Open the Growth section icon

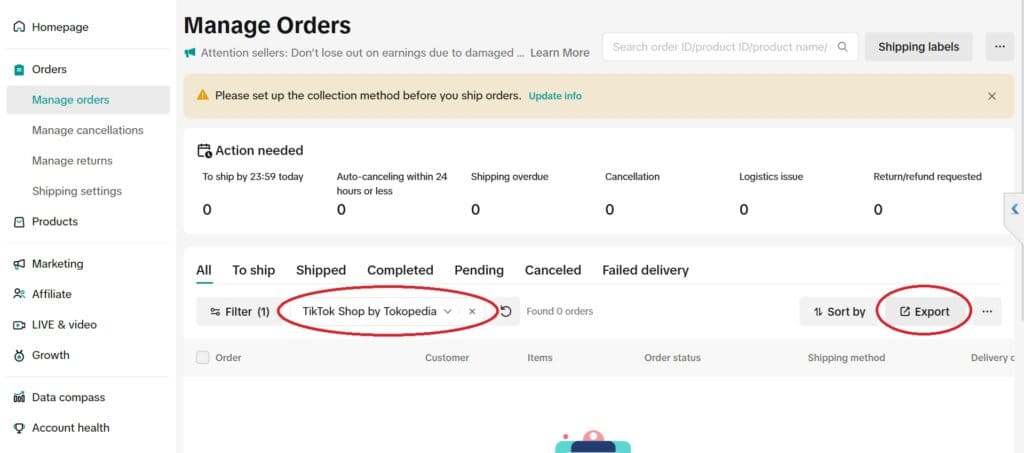tap(19, 355)
